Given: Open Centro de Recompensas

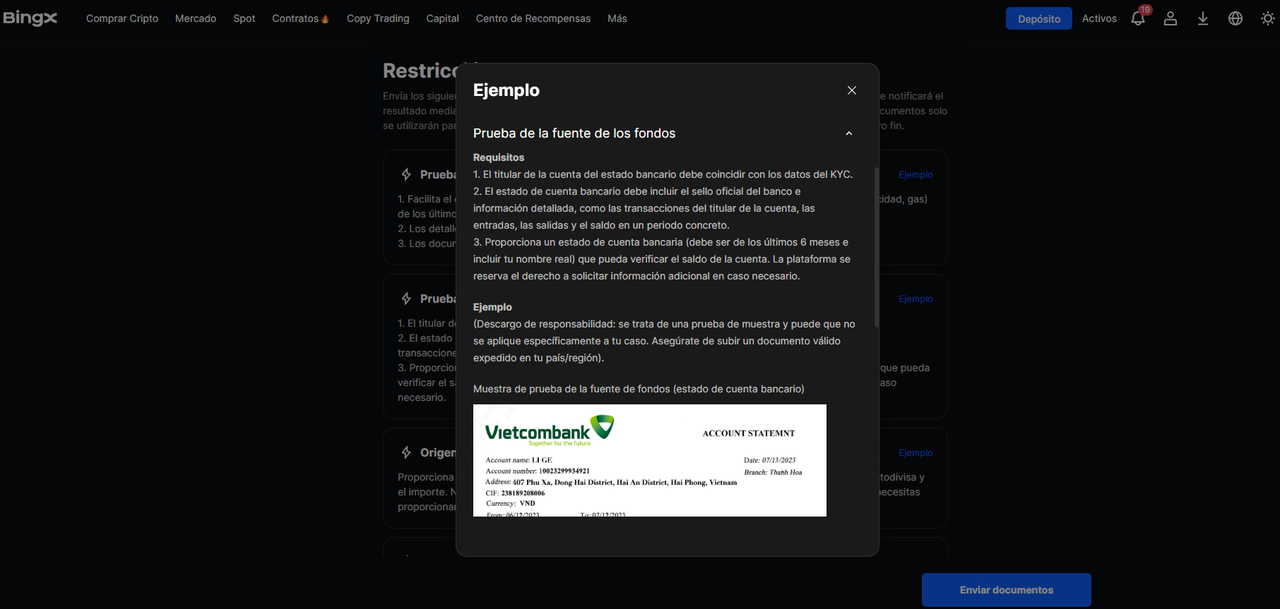Looking at the screenshot, I should 533,18.
